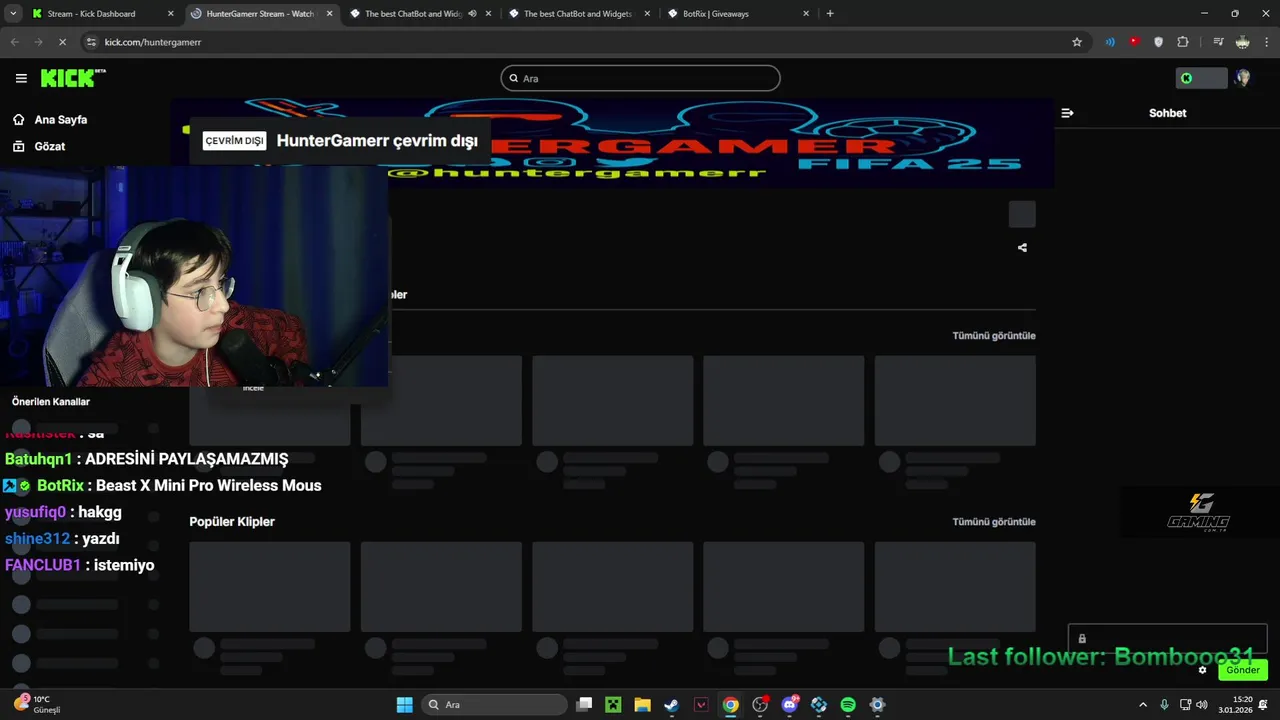
Task: Click the Popüler Klipler heading
Action: pyautogui.click(x=232, y=522)
